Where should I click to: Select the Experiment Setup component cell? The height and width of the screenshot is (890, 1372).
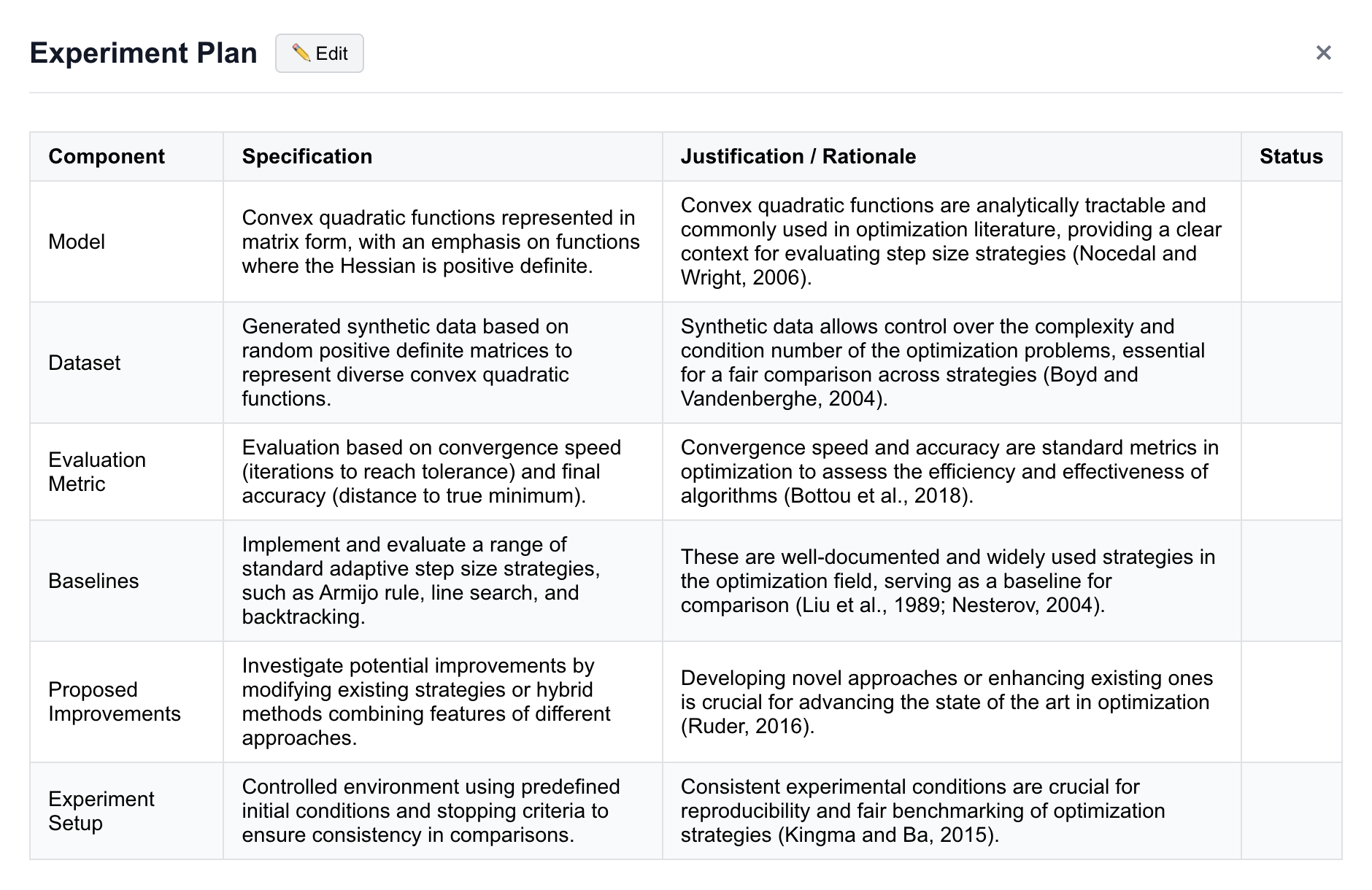101,810
